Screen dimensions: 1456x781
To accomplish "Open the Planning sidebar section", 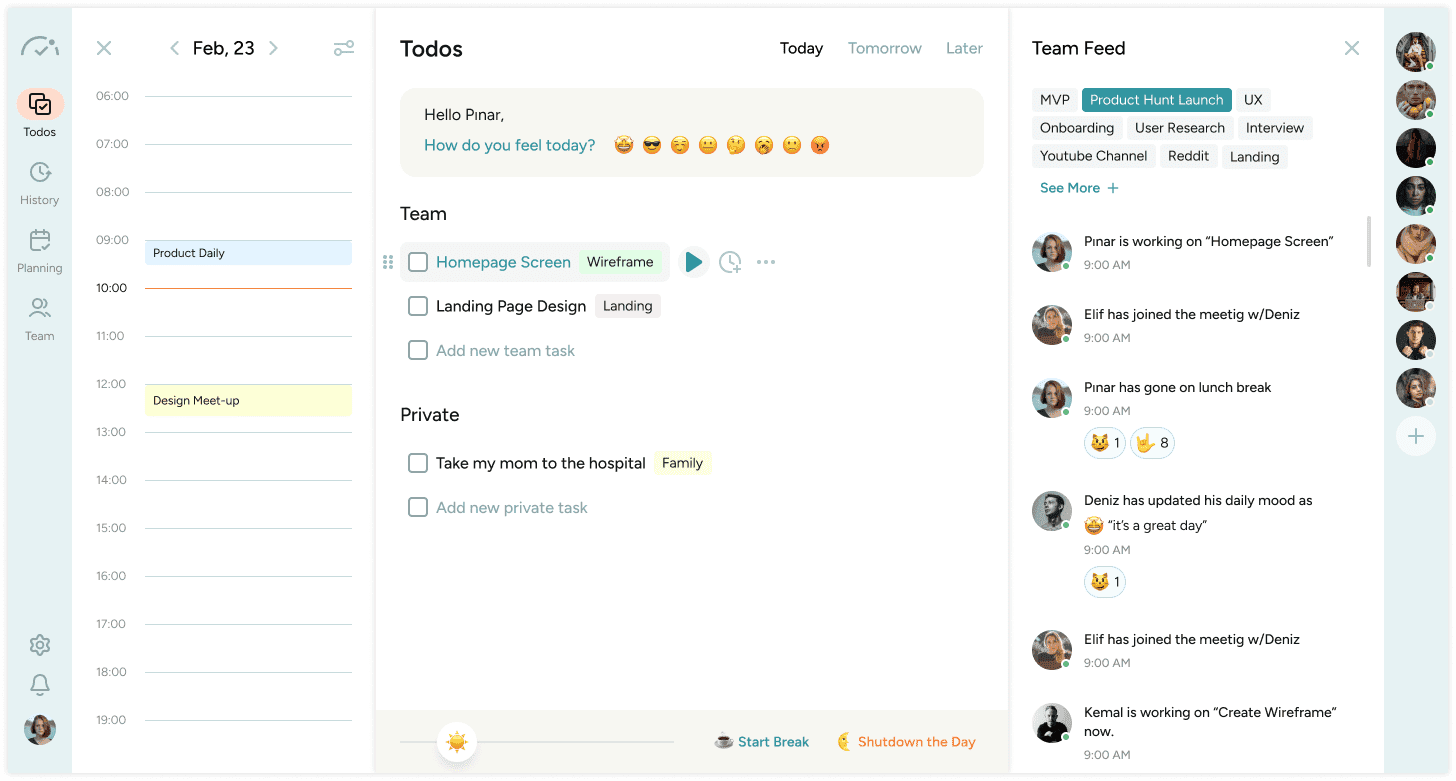I will click(x=40, y=251).
